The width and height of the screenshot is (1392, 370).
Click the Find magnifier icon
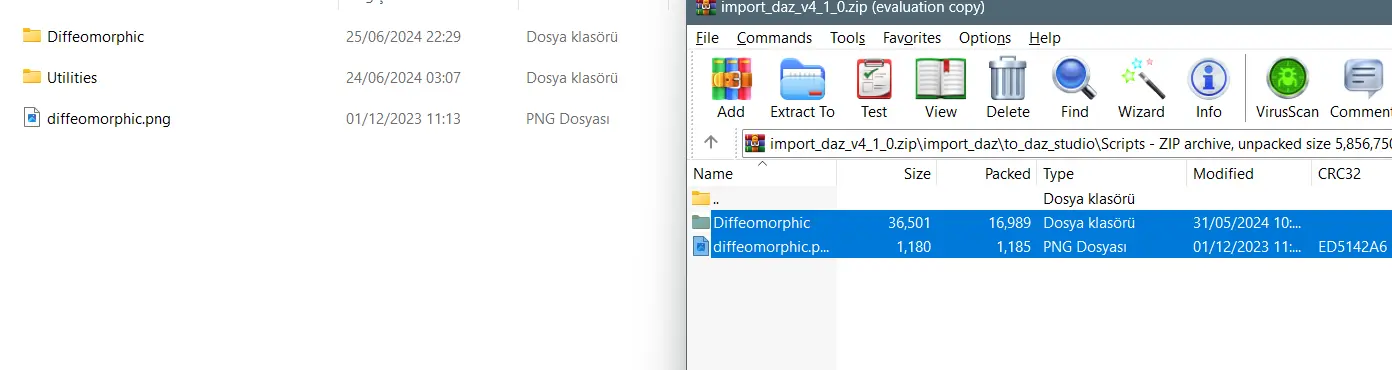pyautogui.click(x=1075, y=78)
